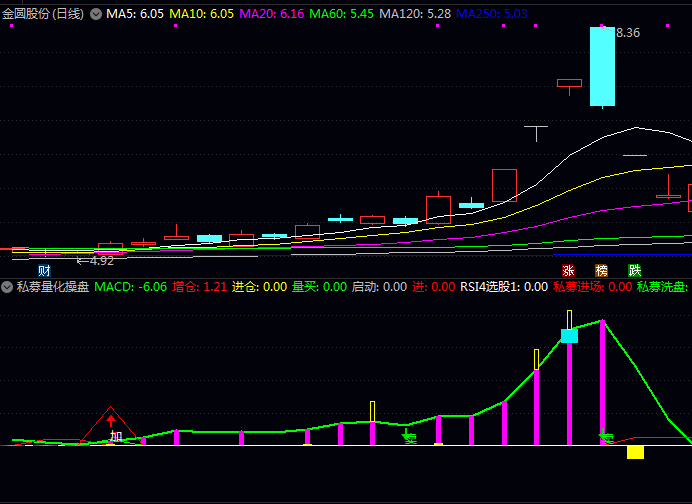Click the MACD: -6.06 value
692x504 pixels.
[x=131, y=287]
